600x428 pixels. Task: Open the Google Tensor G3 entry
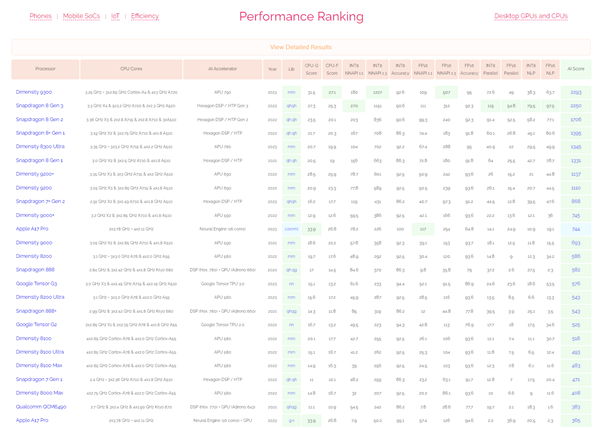(36, 283)
